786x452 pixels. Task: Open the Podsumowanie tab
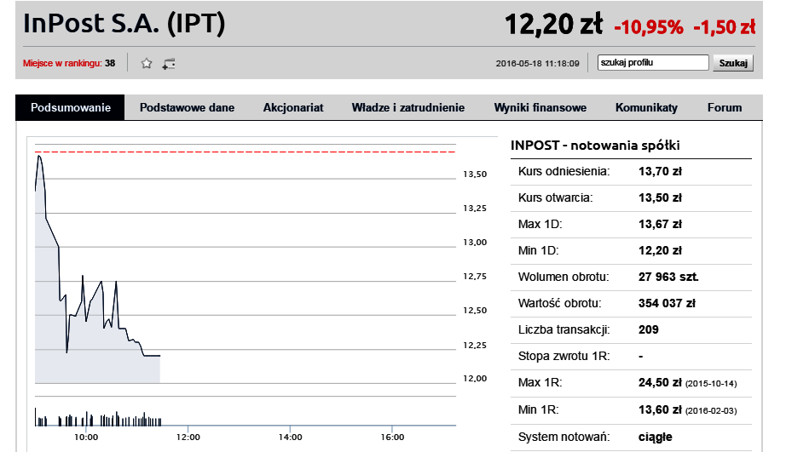pos(70,107)
